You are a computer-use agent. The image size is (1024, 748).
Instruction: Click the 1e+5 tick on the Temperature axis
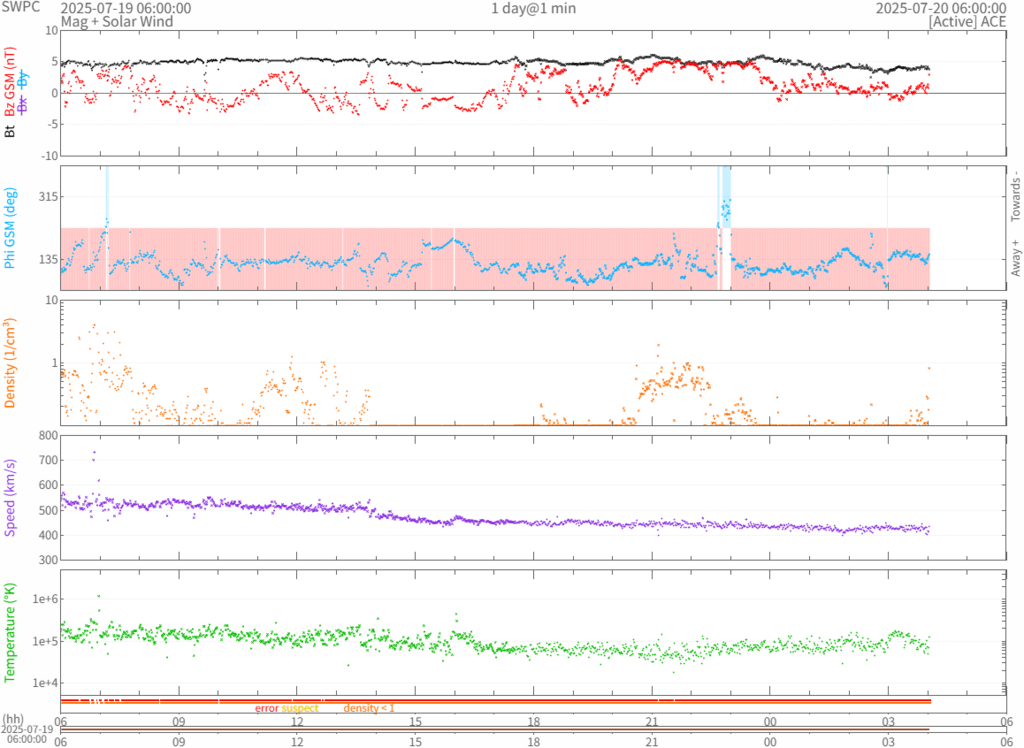click(x=45, y=642)
